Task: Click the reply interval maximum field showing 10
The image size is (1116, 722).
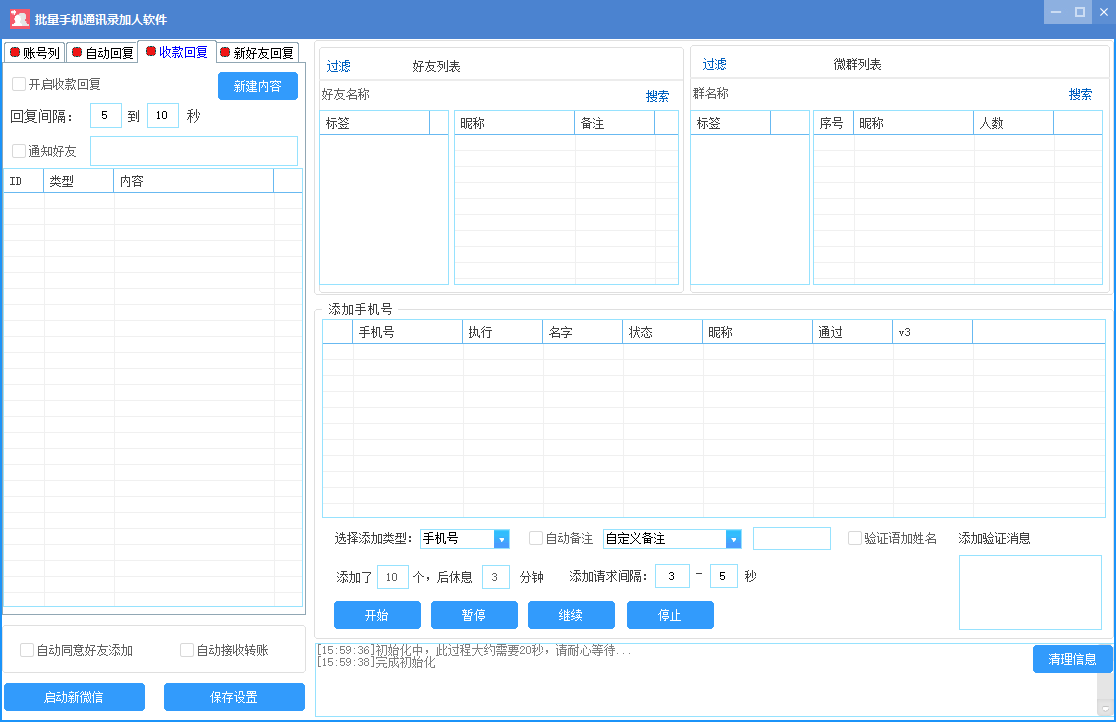Action: [x=162, y=115]
